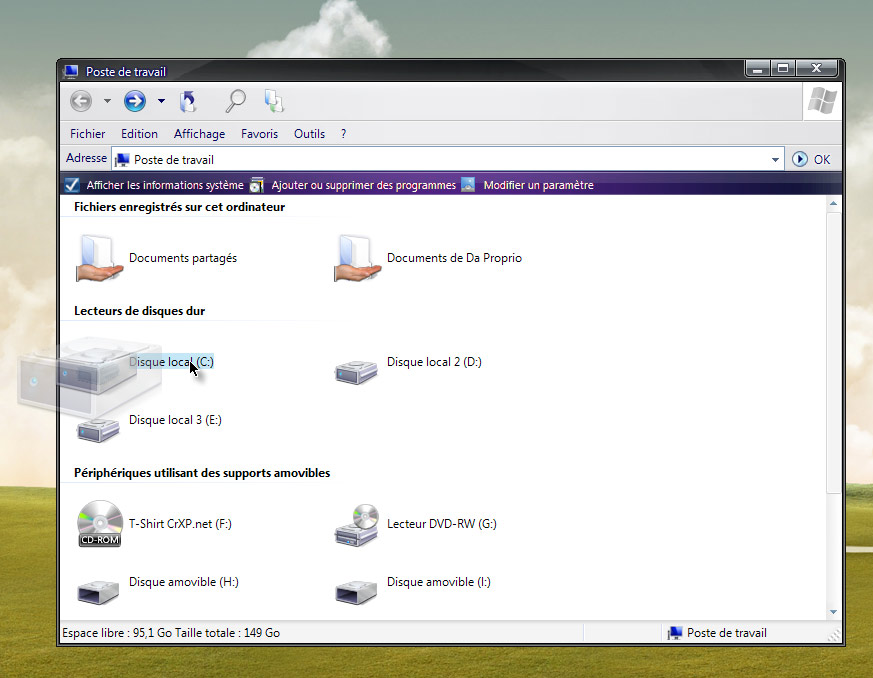This screenshot has width=873, height=678.
Task: Click the Espace libre status bar text
Action: coord(171,633)
